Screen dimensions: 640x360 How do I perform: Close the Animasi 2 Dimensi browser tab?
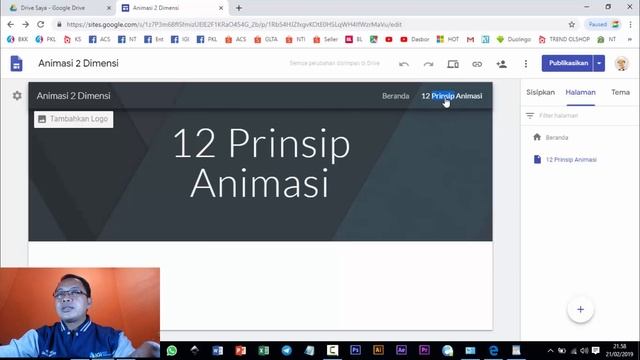click(x=221, y=8)
